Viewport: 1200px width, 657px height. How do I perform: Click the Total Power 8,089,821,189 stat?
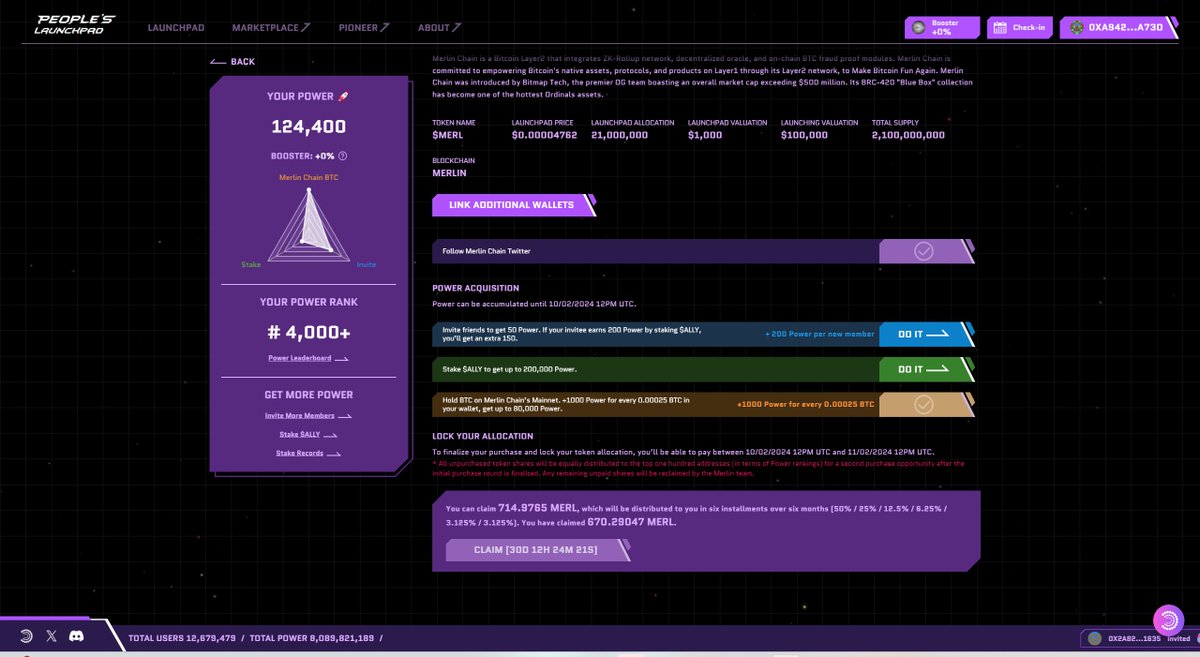click(x=312, y=637)
